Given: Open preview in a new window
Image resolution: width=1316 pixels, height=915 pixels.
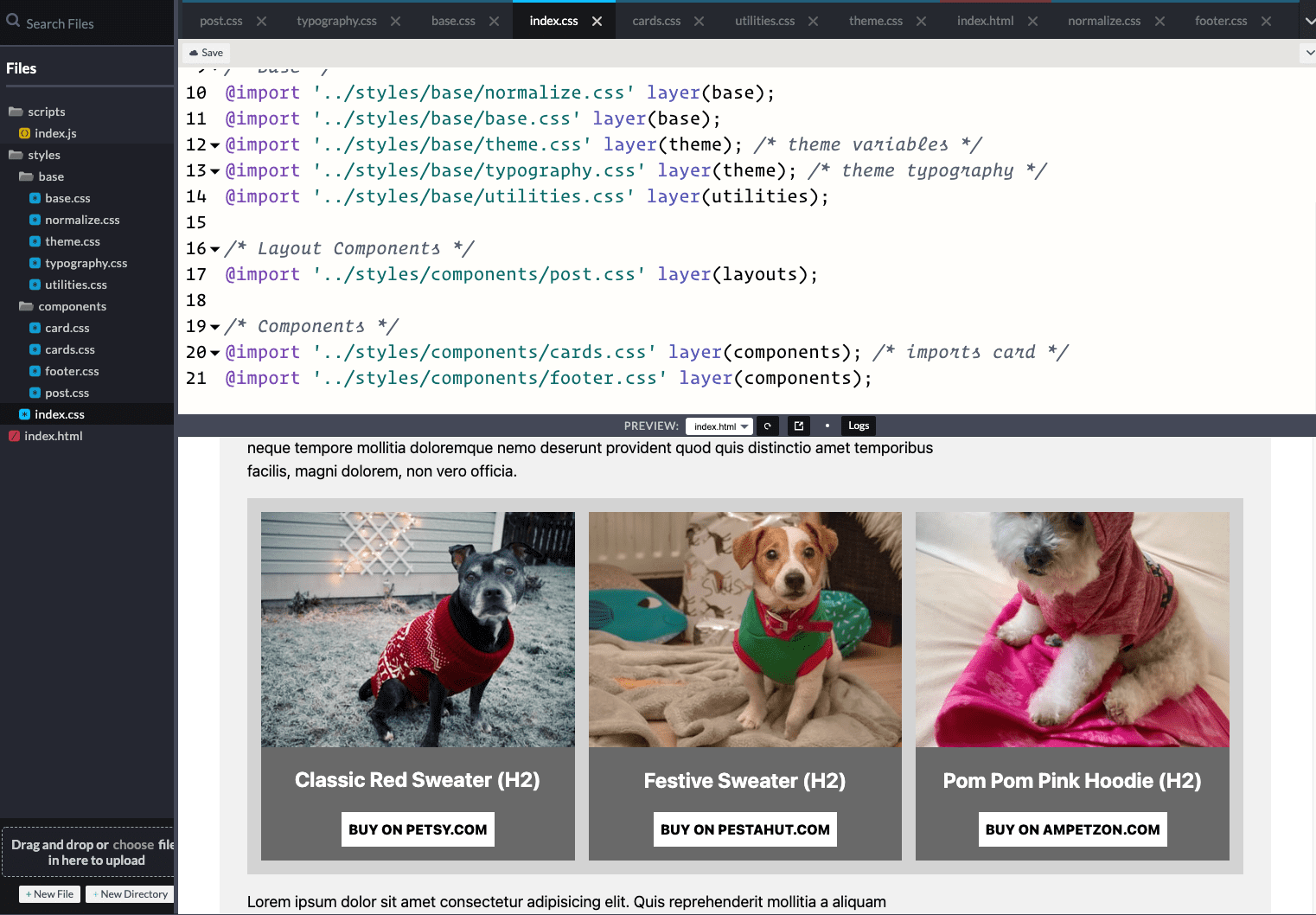Looking at the screenshot, I should pos(798,426).
